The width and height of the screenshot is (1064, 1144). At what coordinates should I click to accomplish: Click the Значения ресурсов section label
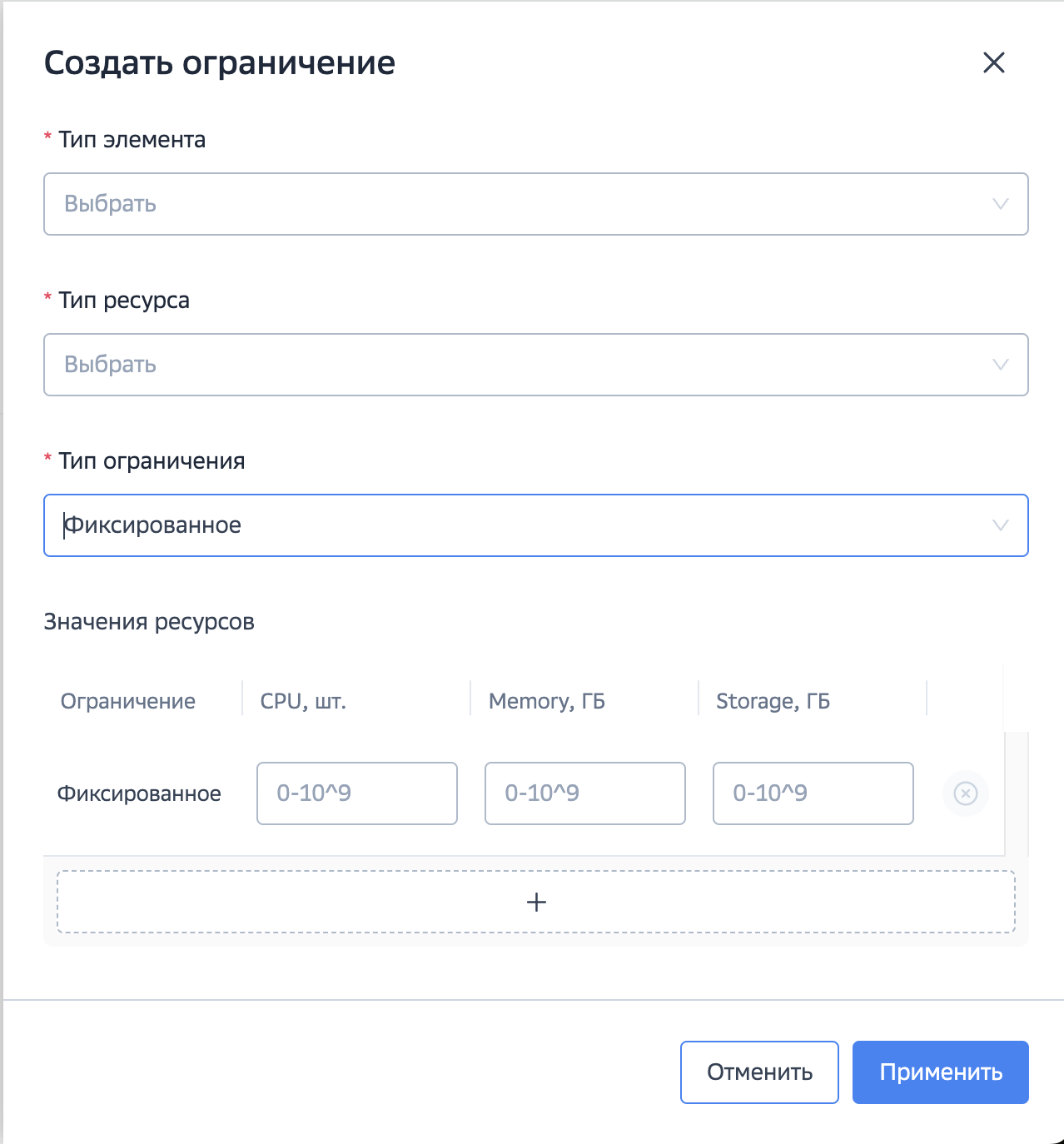(149, 621)
